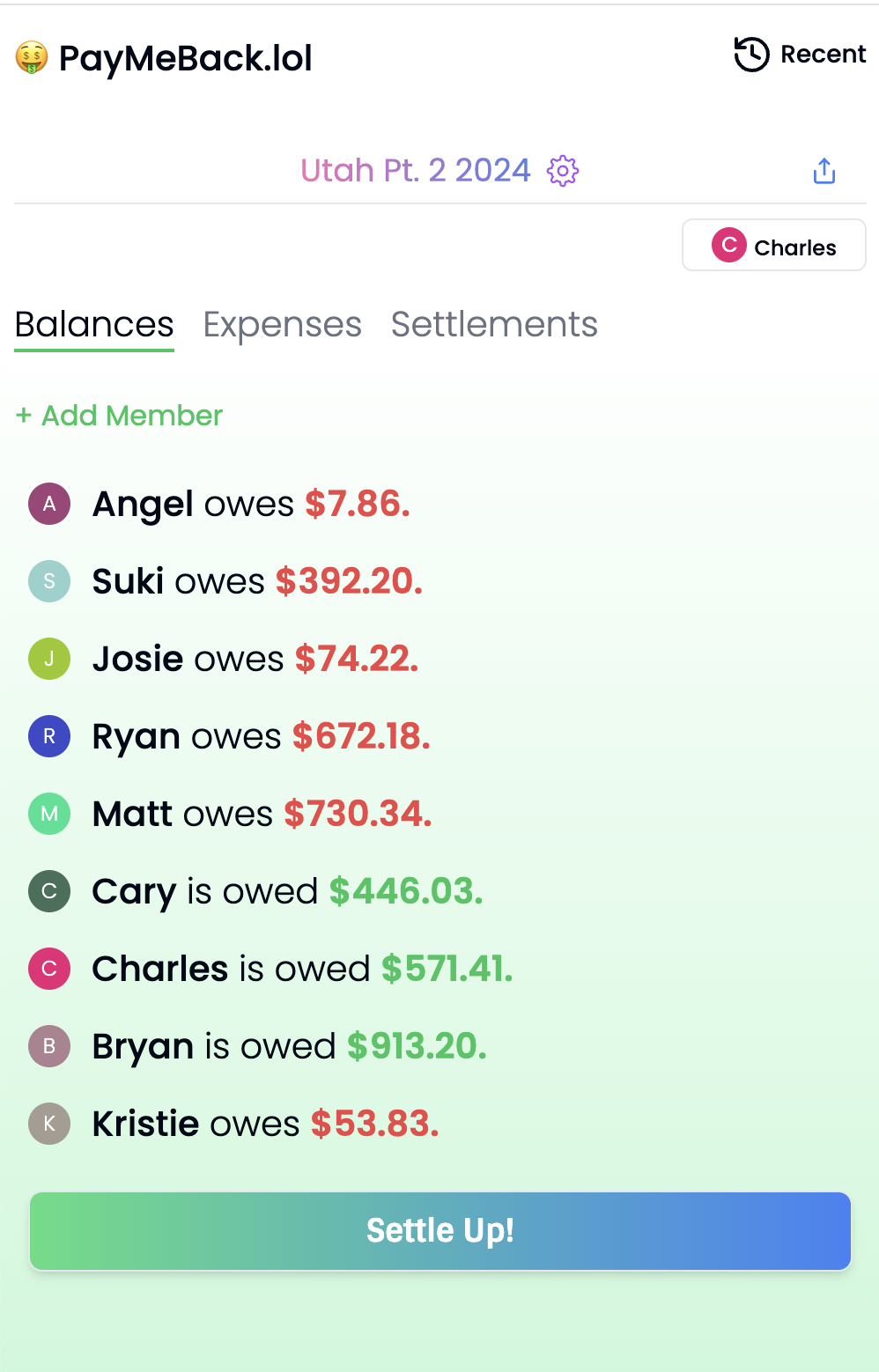
Task: Click Ryan's blue avatar icon
Action: [49, 736]
